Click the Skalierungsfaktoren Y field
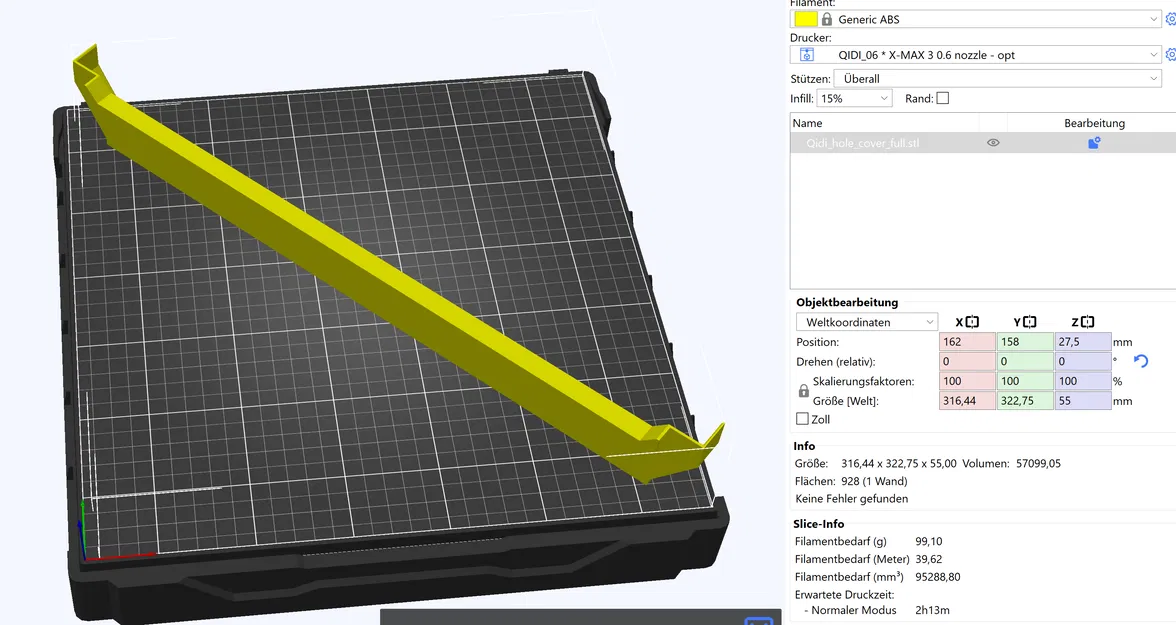Viewport: 1176px width, 625px height. pos(1024,381)
